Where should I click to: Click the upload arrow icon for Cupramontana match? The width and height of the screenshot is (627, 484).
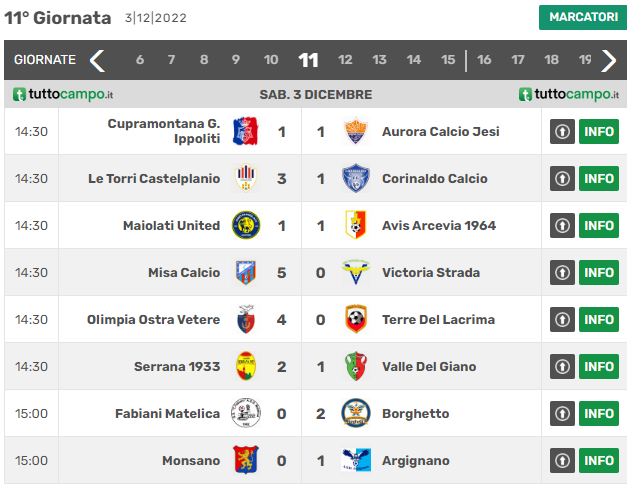click(x=562, y=132)
